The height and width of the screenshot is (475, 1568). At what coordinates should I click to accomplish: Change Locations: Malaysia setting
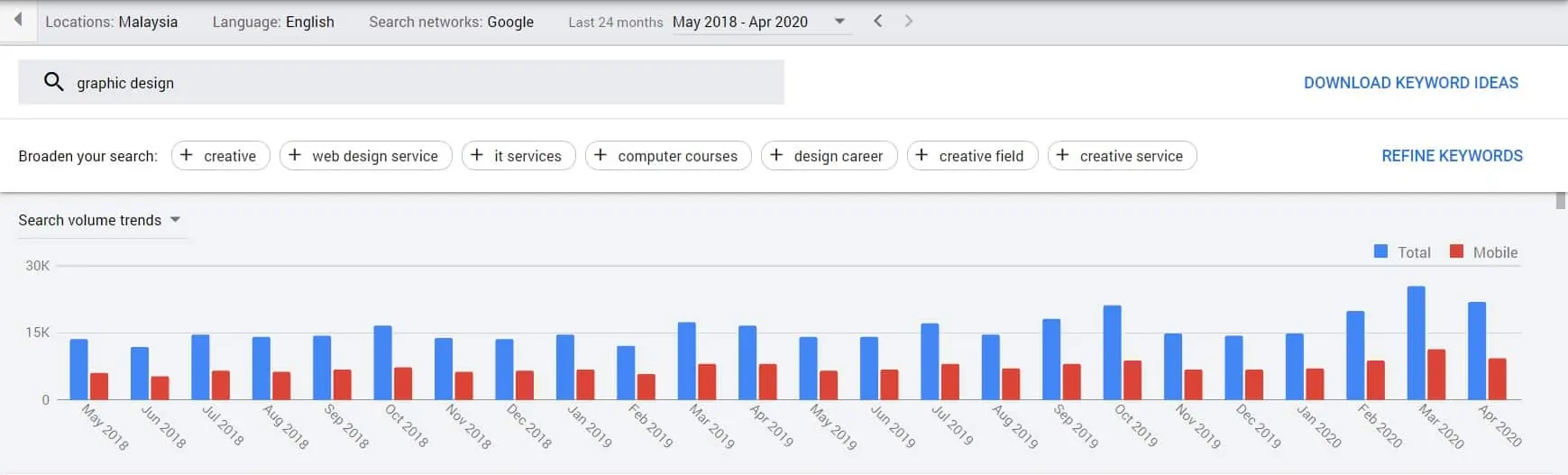(x=112, y=22)
